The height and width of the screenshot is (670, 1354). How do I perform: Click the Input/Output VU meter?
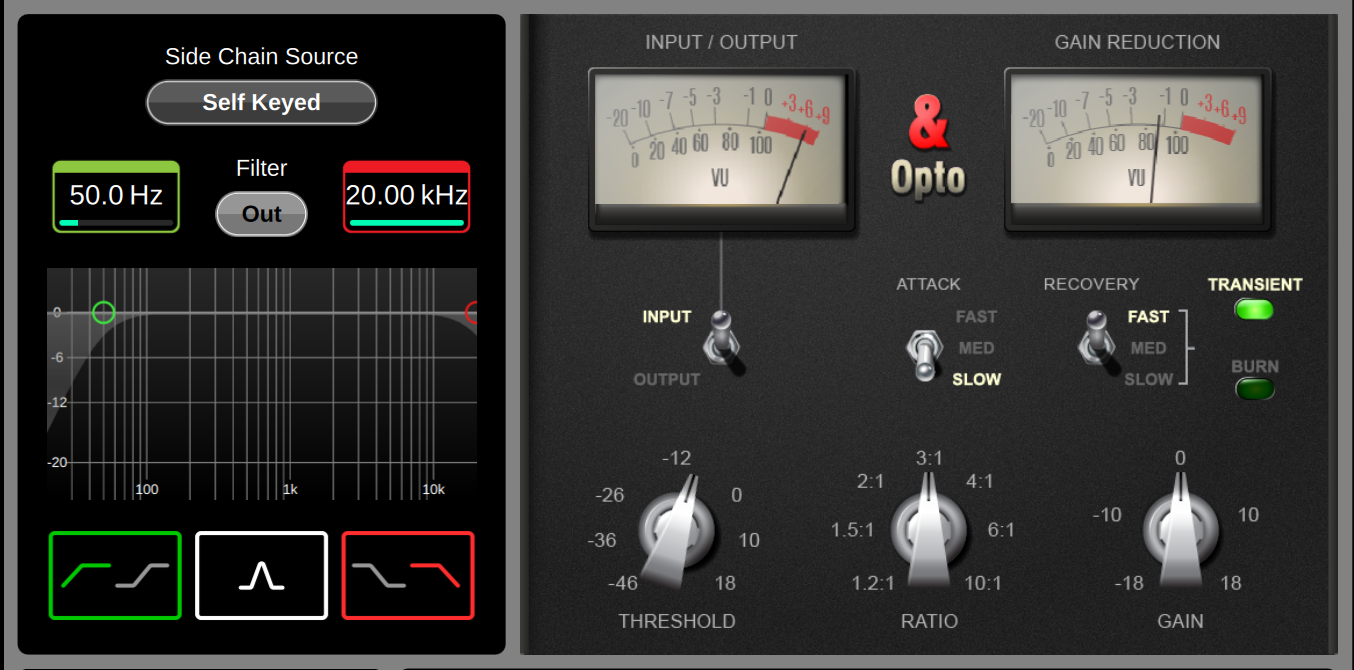click(721, 149)
